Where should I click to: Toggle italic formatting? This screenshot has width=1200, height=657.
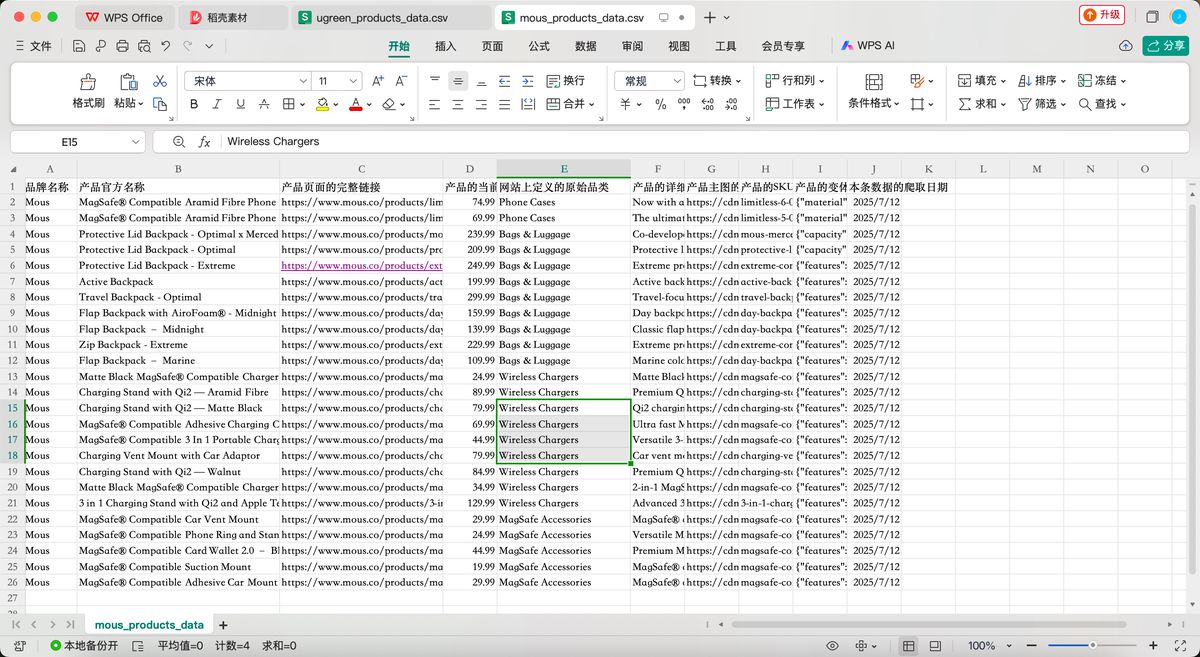(217, 104)
